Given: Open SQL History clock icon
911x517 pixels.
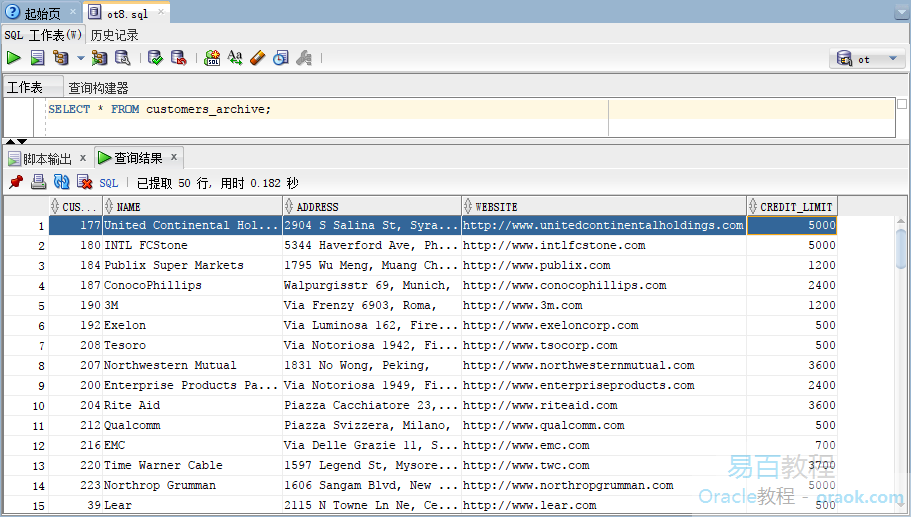Looking at the screenshot, I should point(280,58).
